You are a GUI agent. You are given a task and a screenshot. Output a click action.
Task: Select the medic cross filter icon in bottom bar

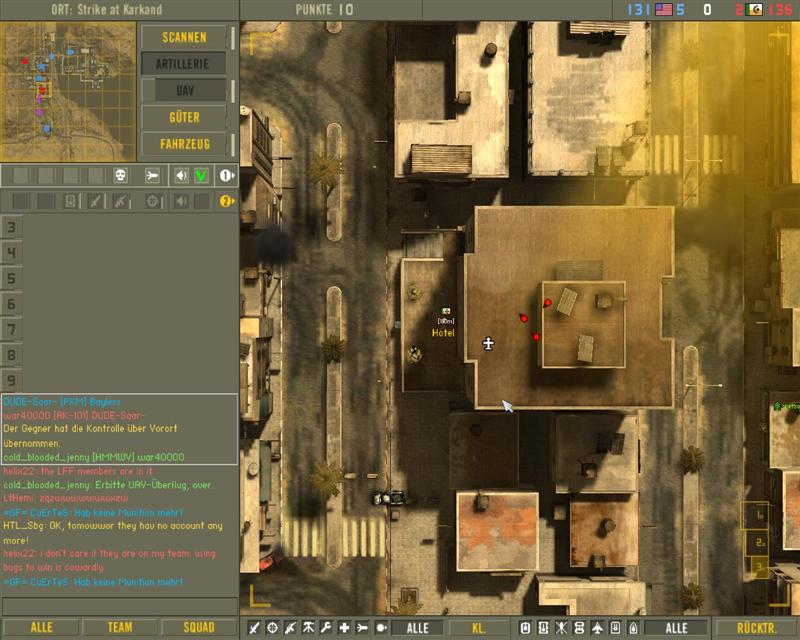pos(344,628)
